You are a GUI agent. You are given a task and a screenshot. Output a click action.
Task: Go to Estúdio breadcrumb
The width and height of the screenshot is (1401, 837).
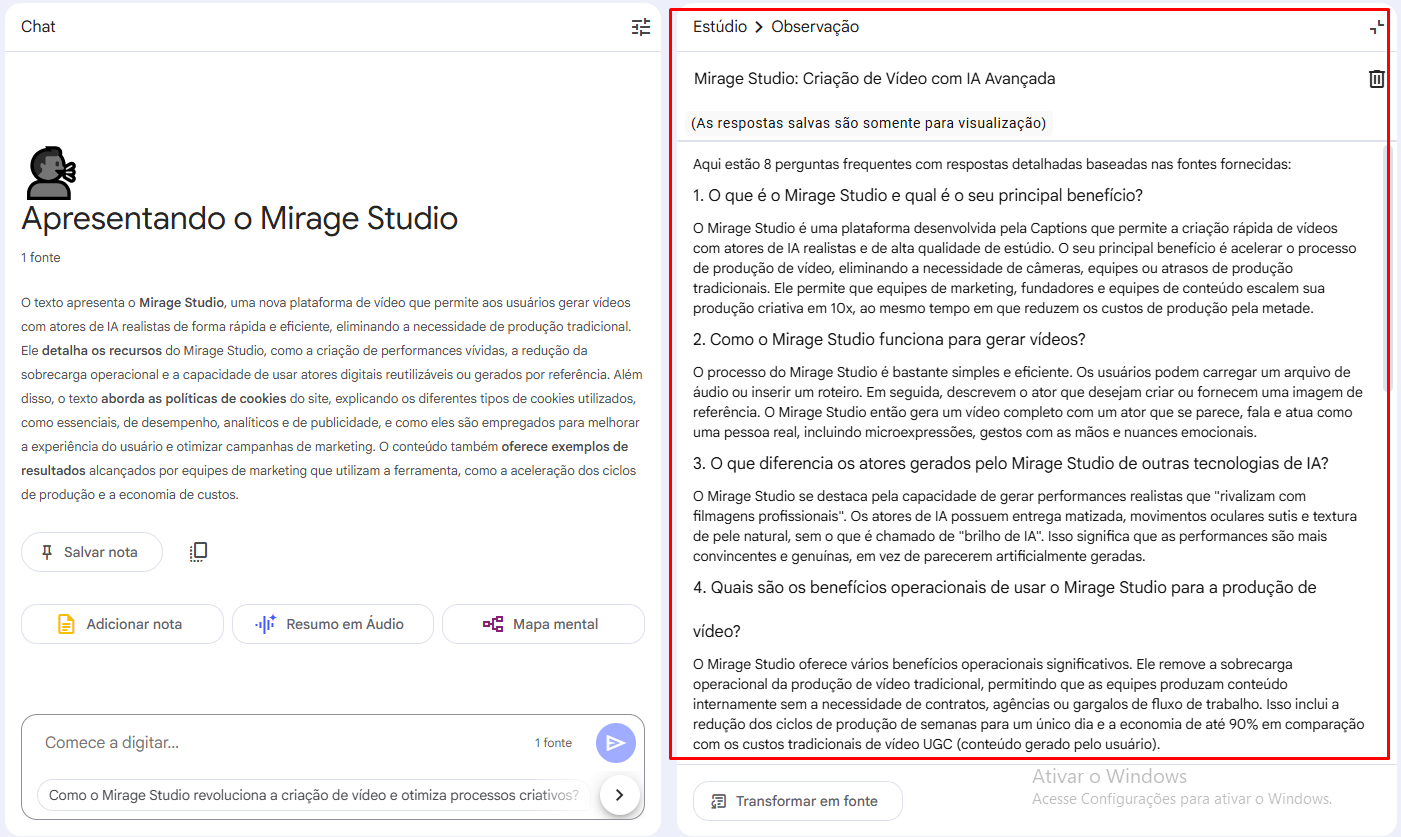720,27
